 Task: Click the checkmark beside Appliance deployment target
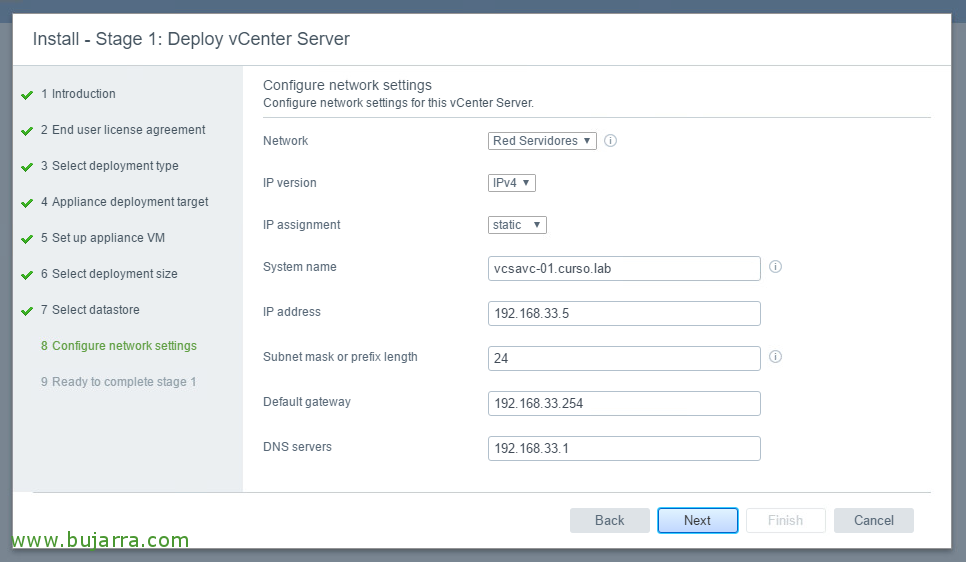click(27, 203)
